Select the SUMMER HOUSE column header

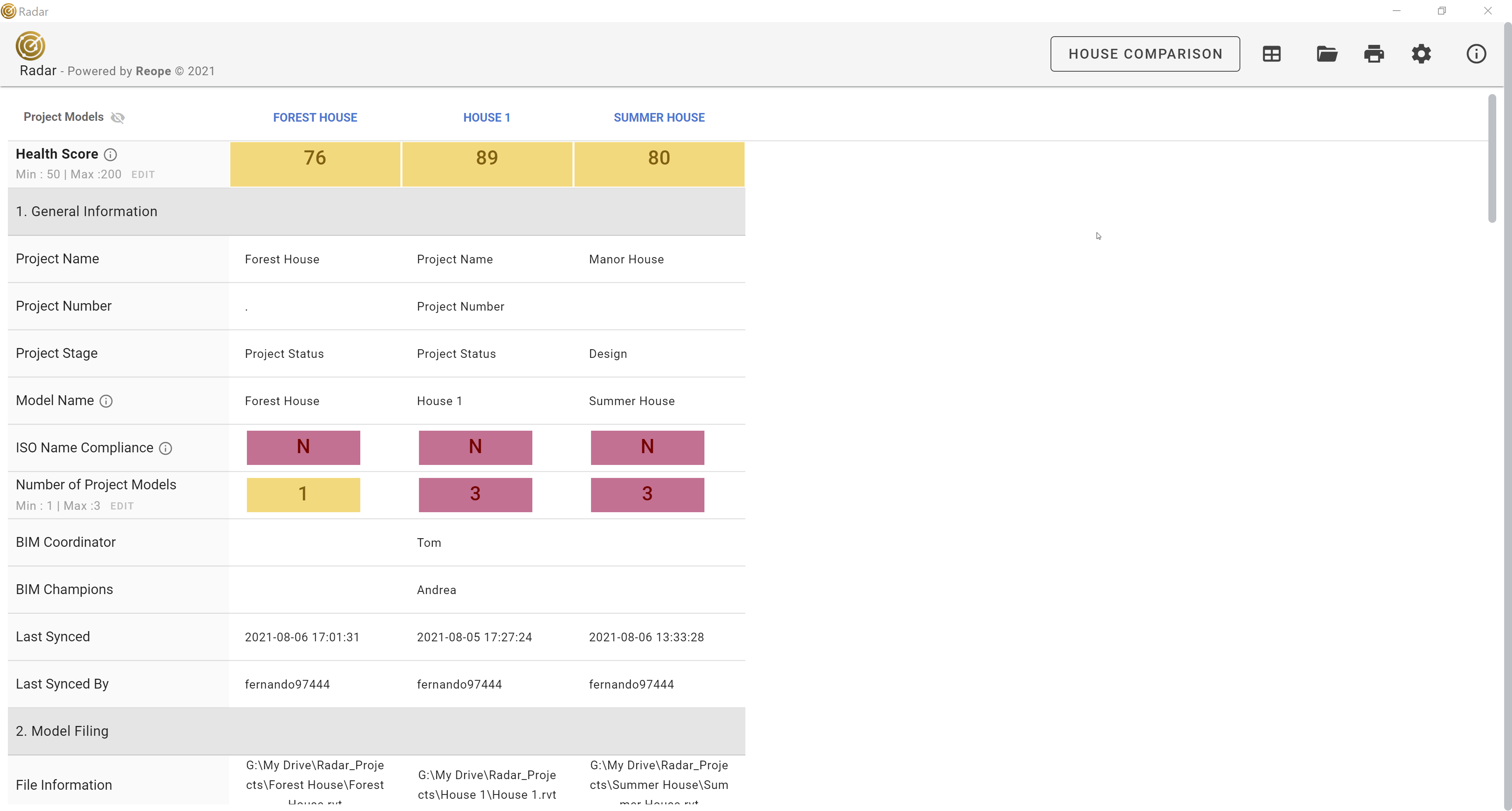(x=659, y=117)
